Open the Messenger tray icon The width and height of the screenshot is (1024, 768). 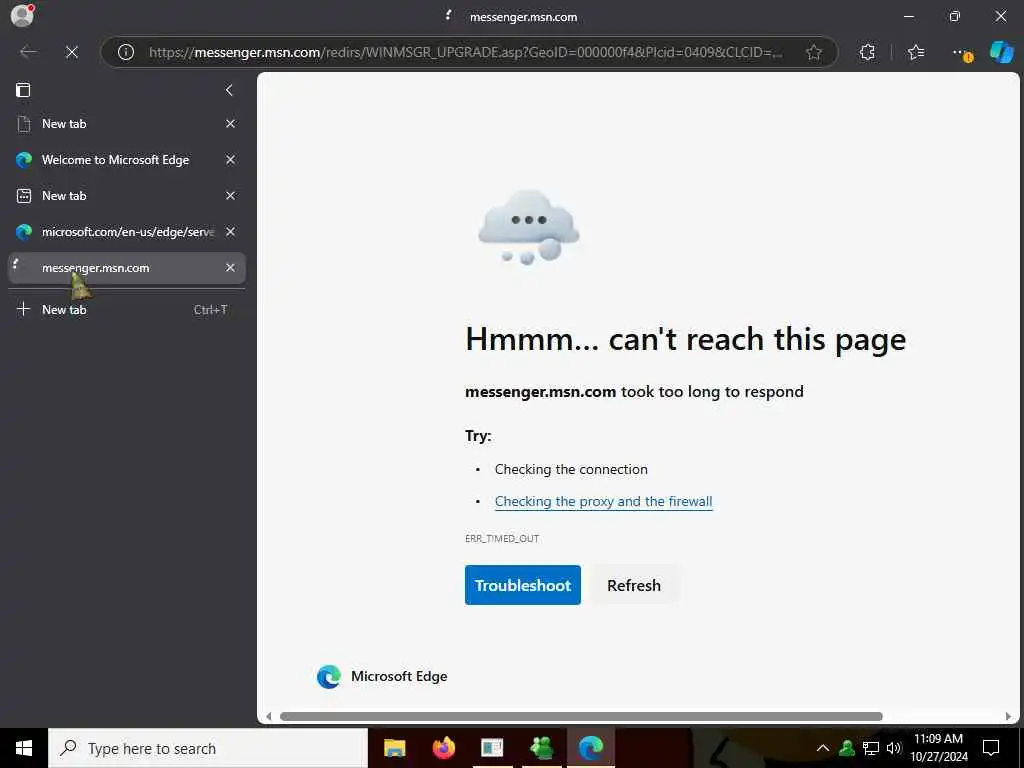coord(847,748)
